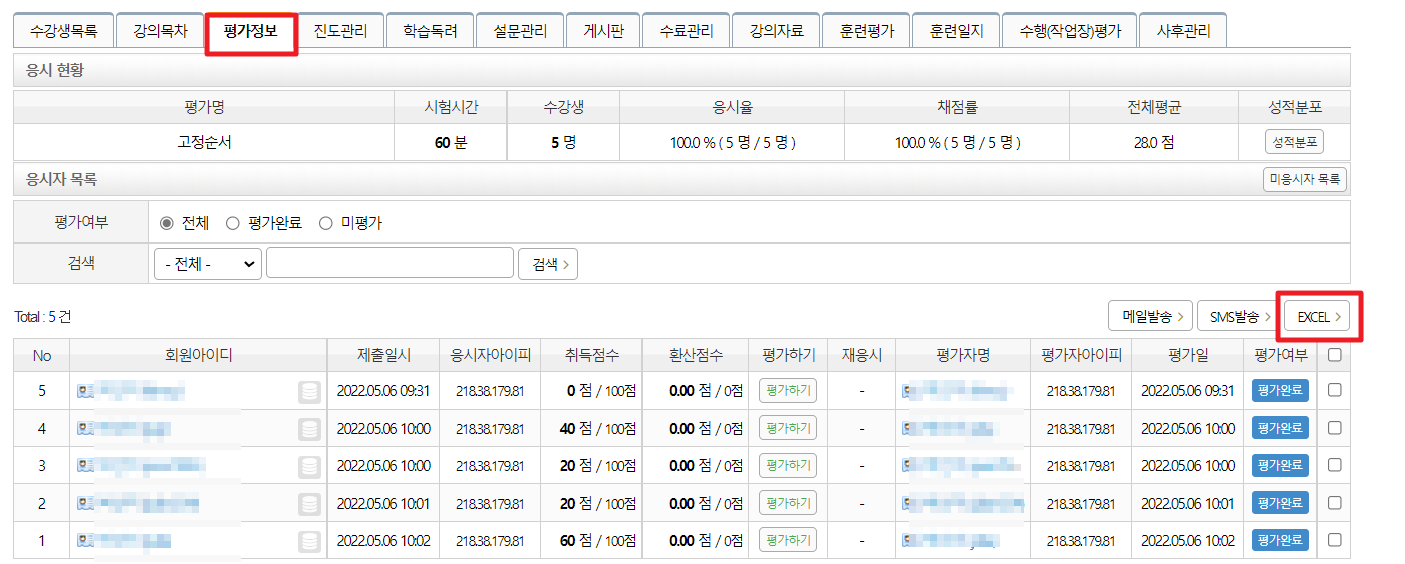Image resolution: width=1405 pixels, height=564 pixels.
Task: Open the 미응시자 목록 list
Action: [x=1304, y=180]
